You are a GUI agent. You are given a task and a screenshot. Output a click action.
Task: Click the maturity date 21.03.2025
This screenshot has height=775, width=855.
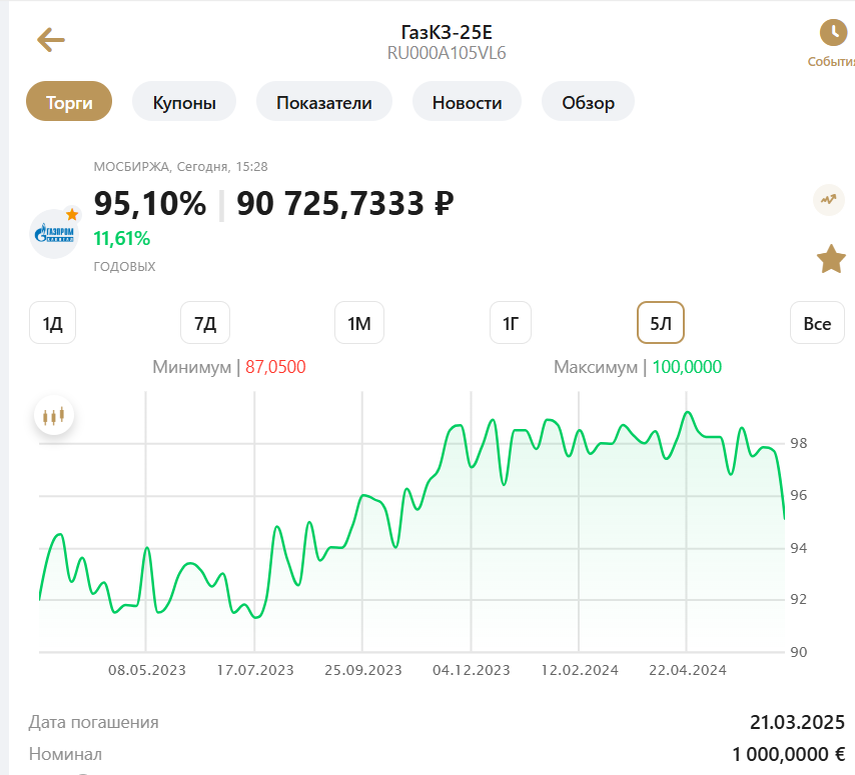(x=797, y=722)
